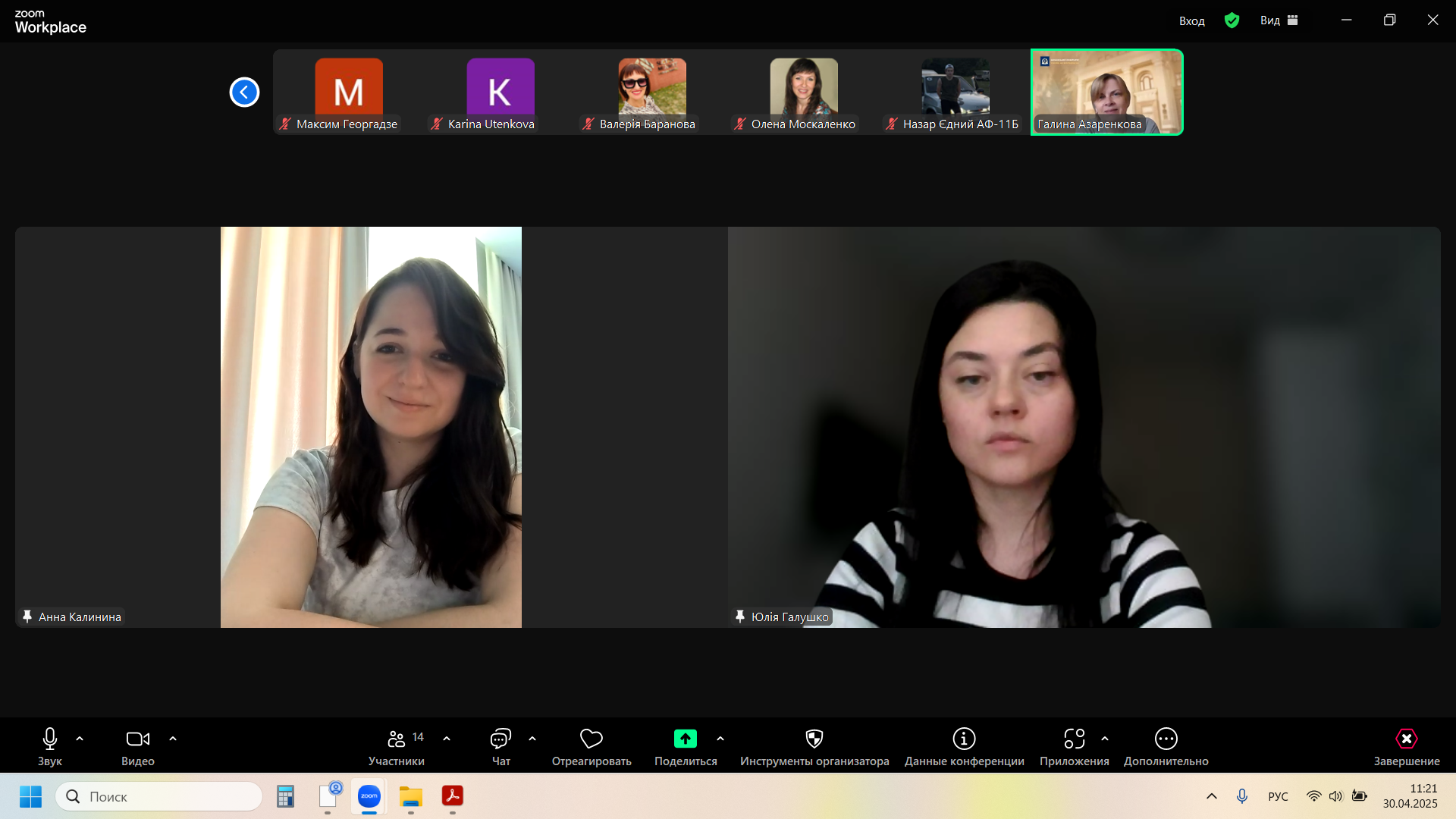
Task: Click blue previous participants arrow
Action: click(244, 93)
